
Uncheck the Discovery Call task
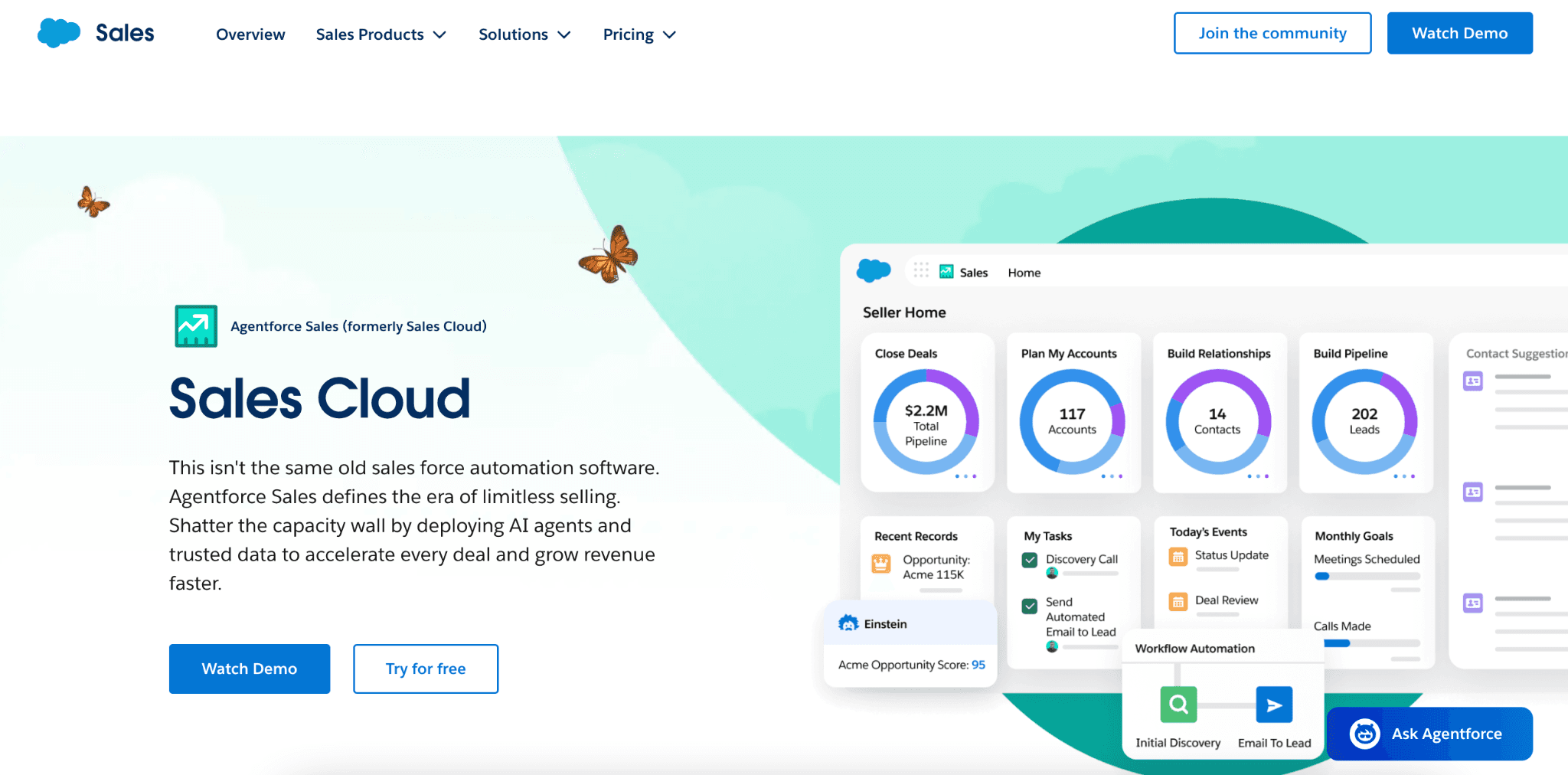tap(1031, 559)
